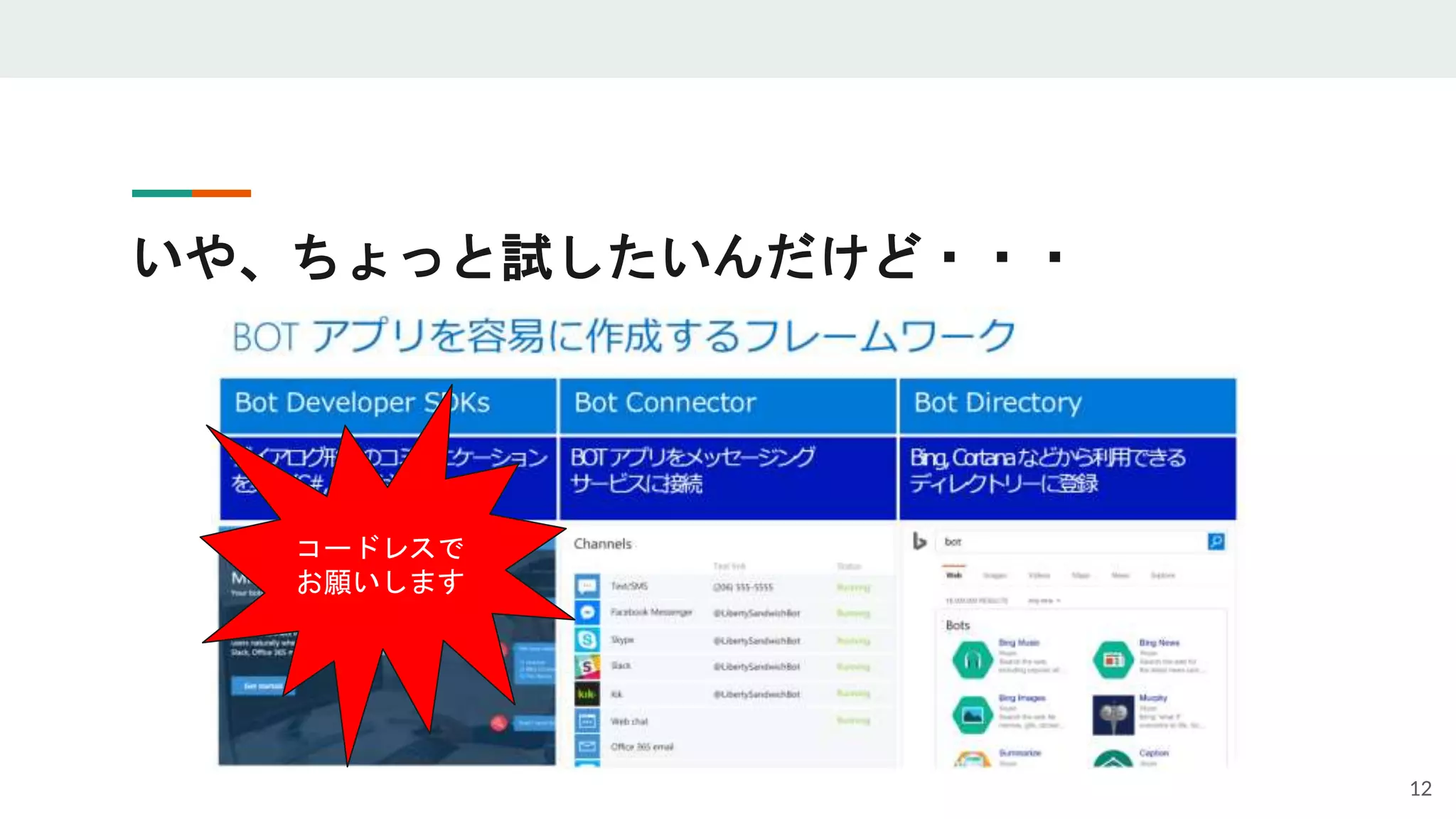Click the Facebook Messenger channel icon
Image resolution: width=1456 pixels, height=819 pixels.
587,612
